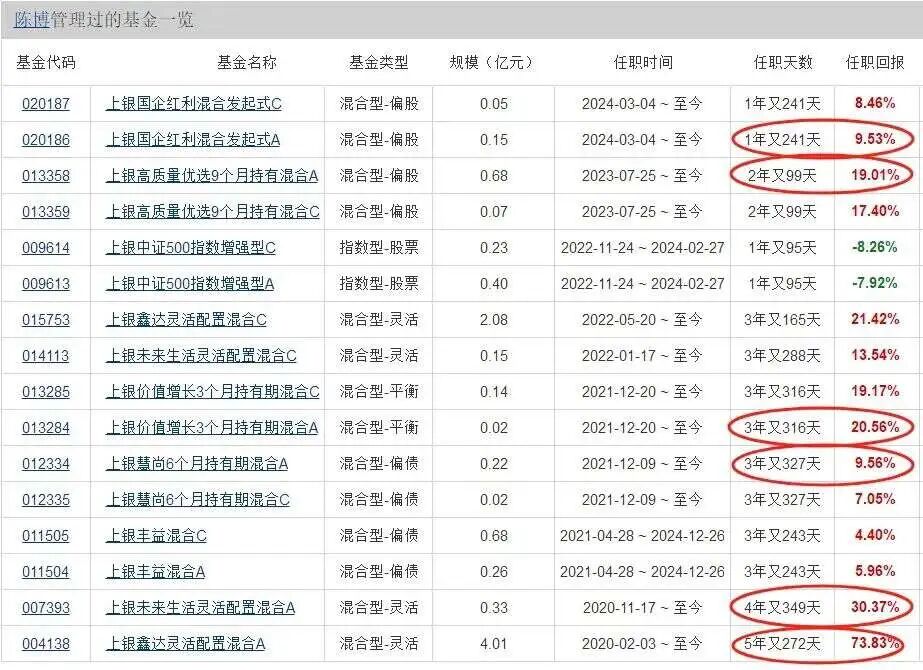
Task: Open fund 上银高质量优选9个月持有混合A
Action: pos(212,176)
